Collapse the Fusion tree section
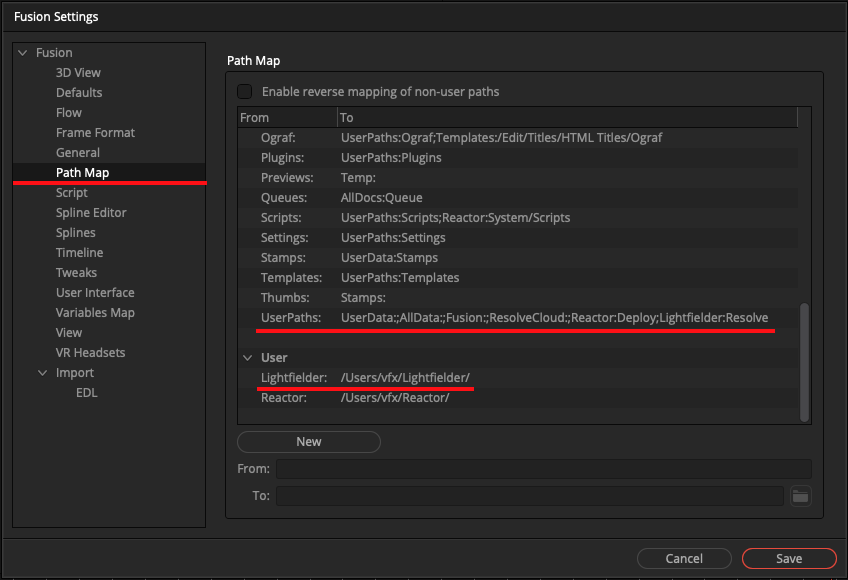 (23, 52)
